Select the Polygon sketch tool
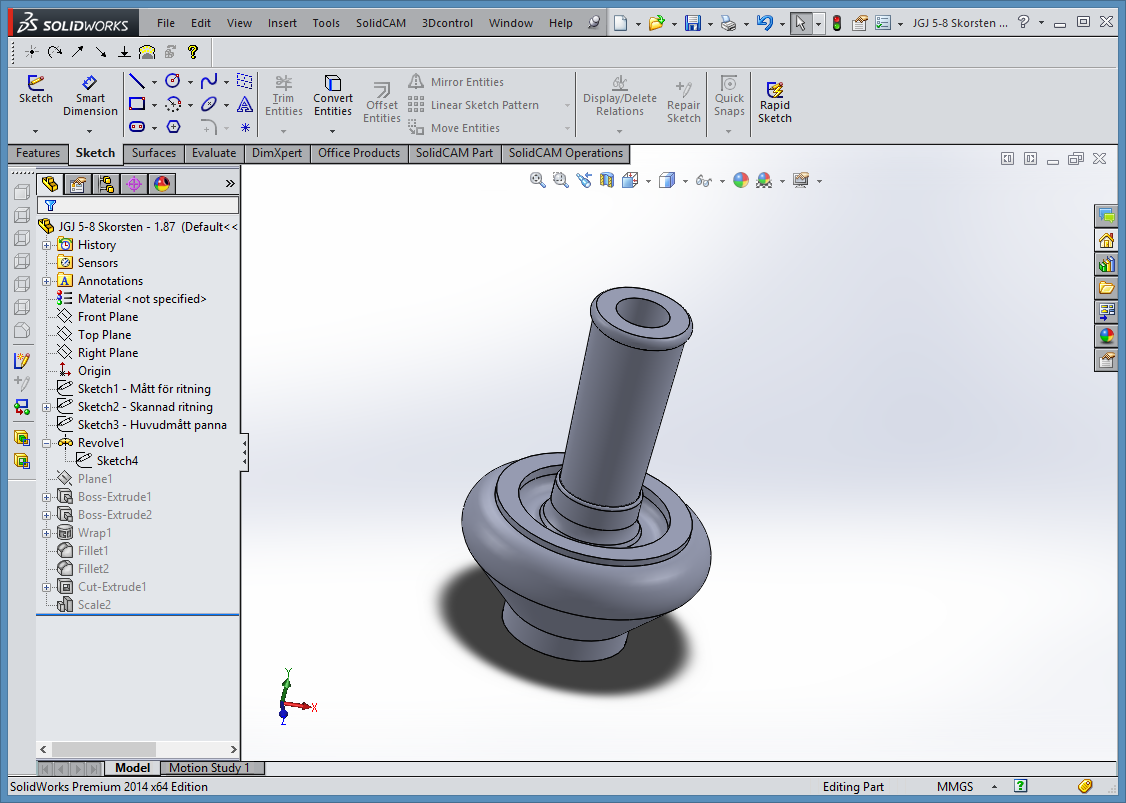Viewport: 1126px width, 803px height. tap(173, 127)
